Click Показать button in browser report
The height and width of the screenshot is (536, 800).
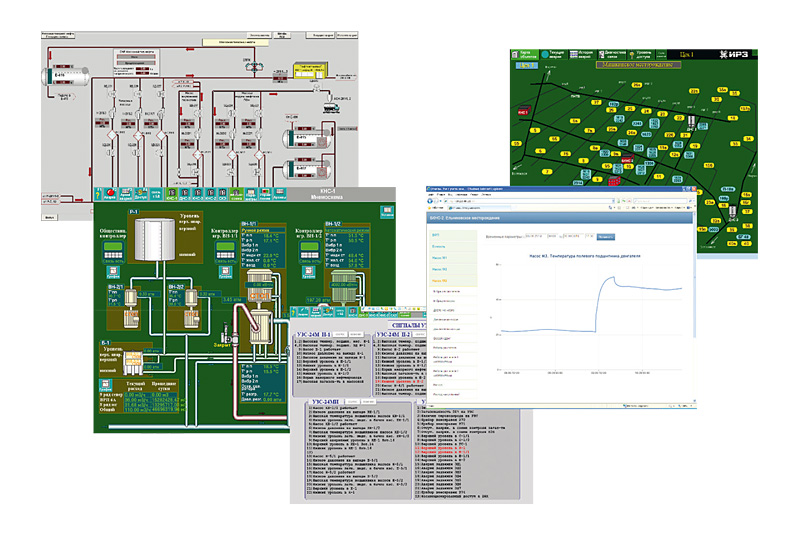tap(606, 237)
